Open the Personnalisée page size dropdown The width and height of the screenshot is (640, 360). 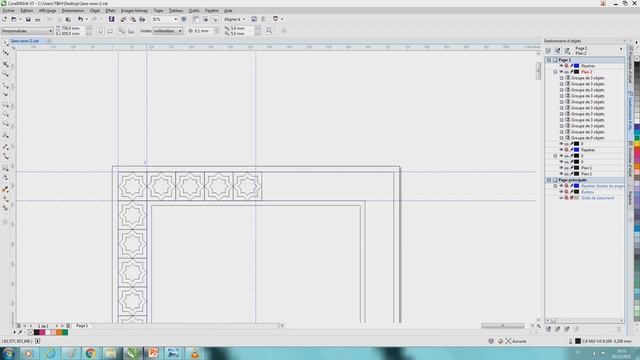point(51,31)
